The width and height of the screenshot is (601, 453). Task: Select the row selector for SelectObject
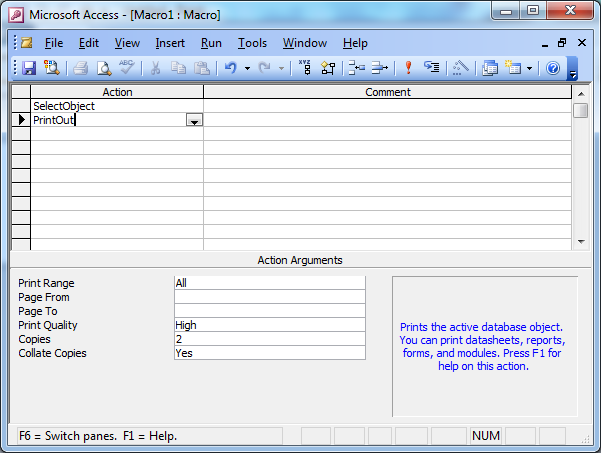(21, 106)
